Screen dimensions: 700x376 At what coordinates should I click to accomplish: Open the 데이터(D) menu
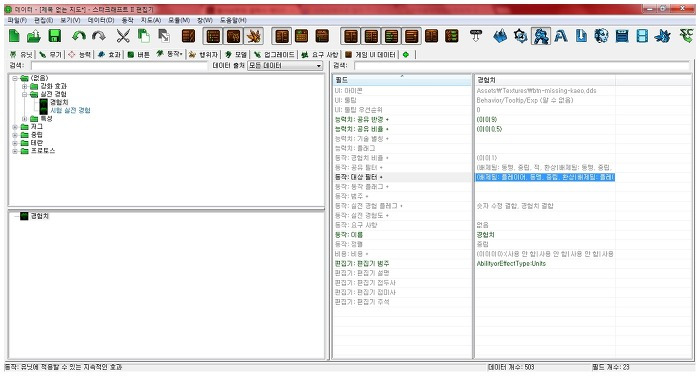pos(101,20)
